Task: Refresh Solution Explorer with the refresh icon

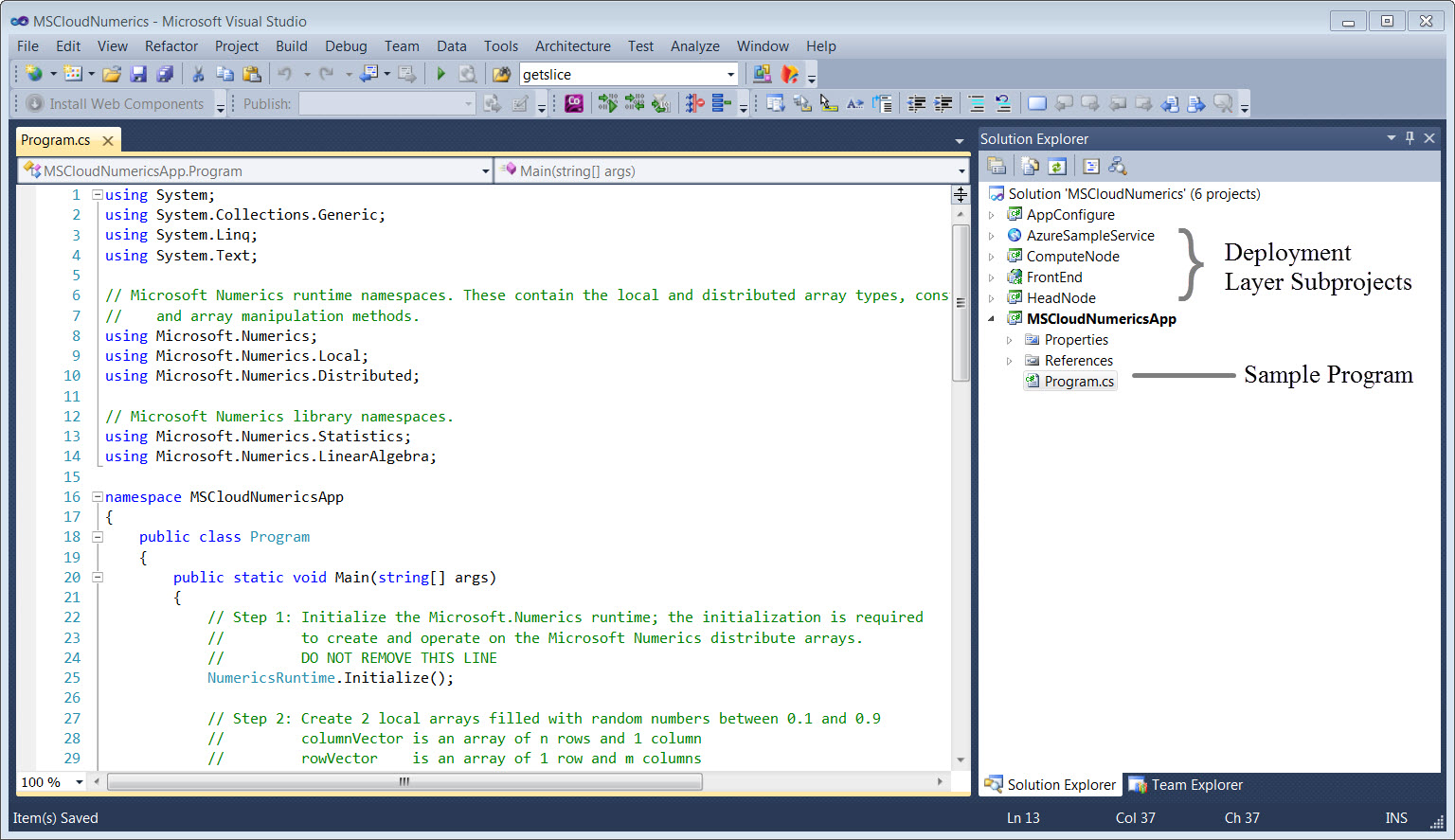Action: tap(1057, 167)
